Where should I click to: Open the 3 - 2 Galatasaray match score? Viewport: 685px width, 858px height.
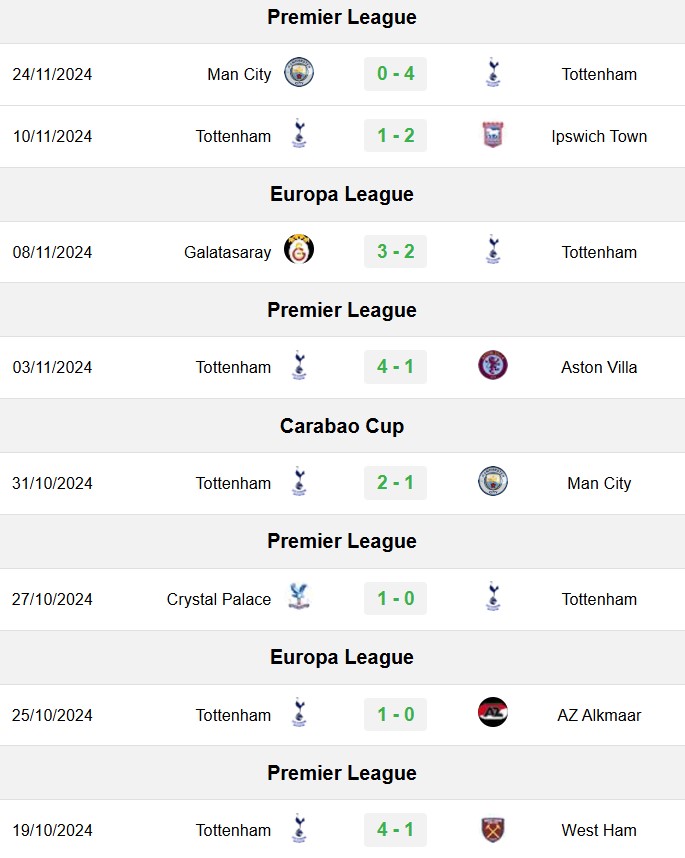pyautogui.click(x=396, y=252)
